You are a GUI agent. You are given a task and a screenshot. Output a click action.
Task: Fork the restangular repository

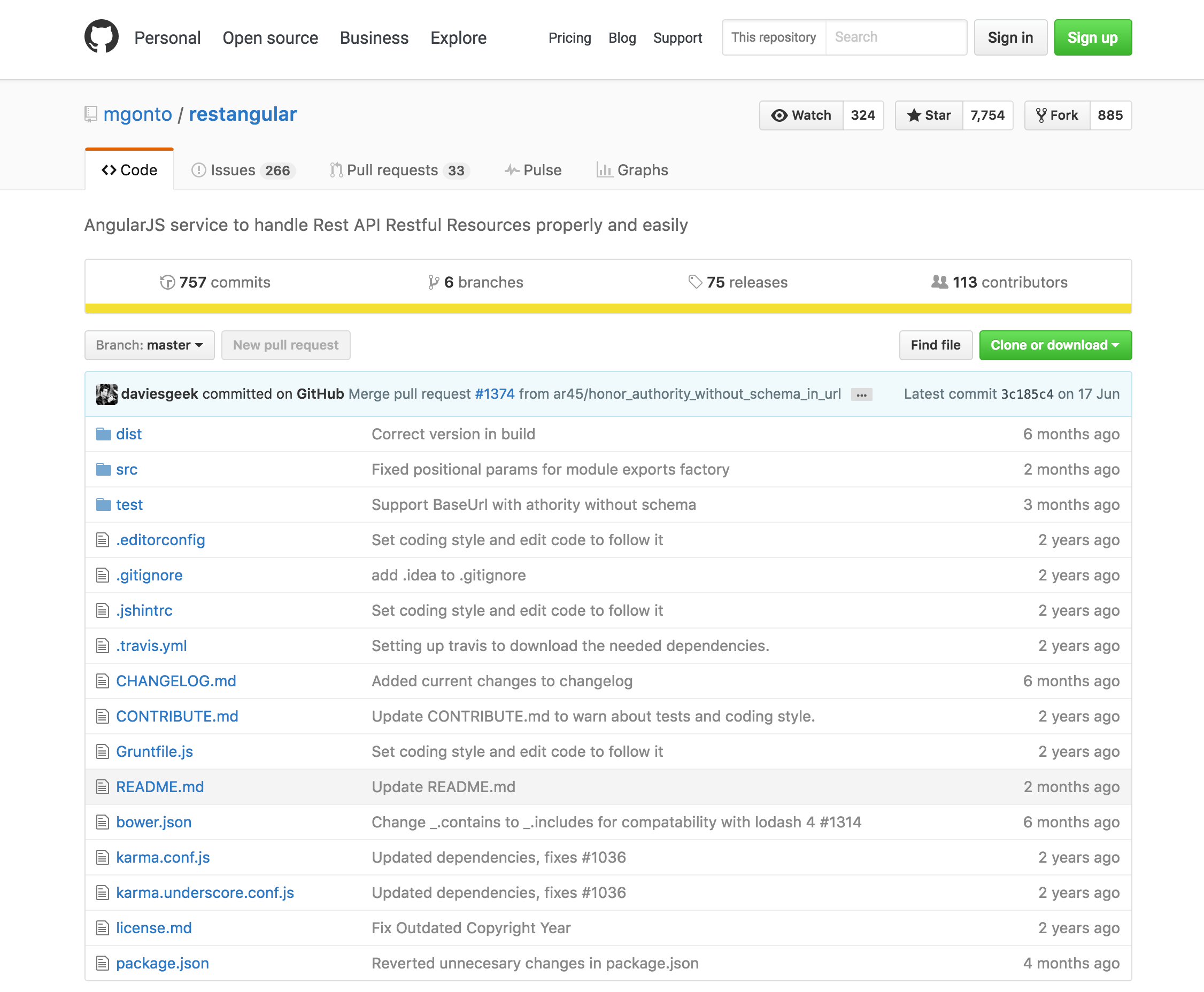(x=1057, y=115)
